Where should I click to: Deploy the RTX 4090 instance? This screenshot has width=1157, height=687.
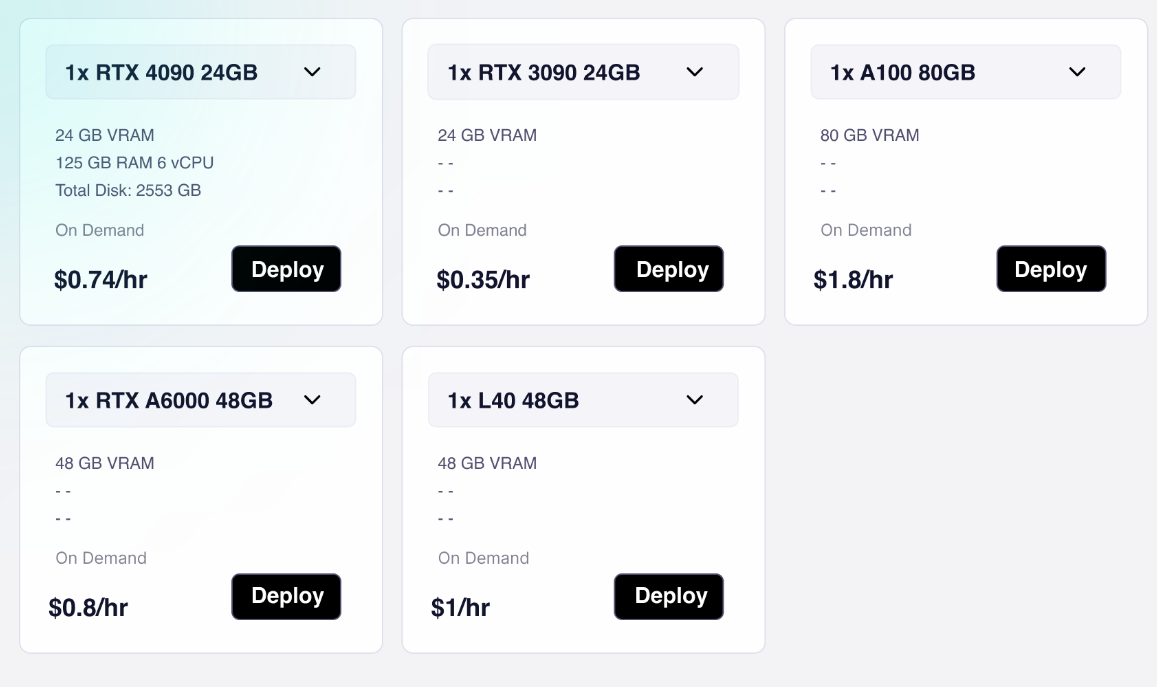[286, 269]
